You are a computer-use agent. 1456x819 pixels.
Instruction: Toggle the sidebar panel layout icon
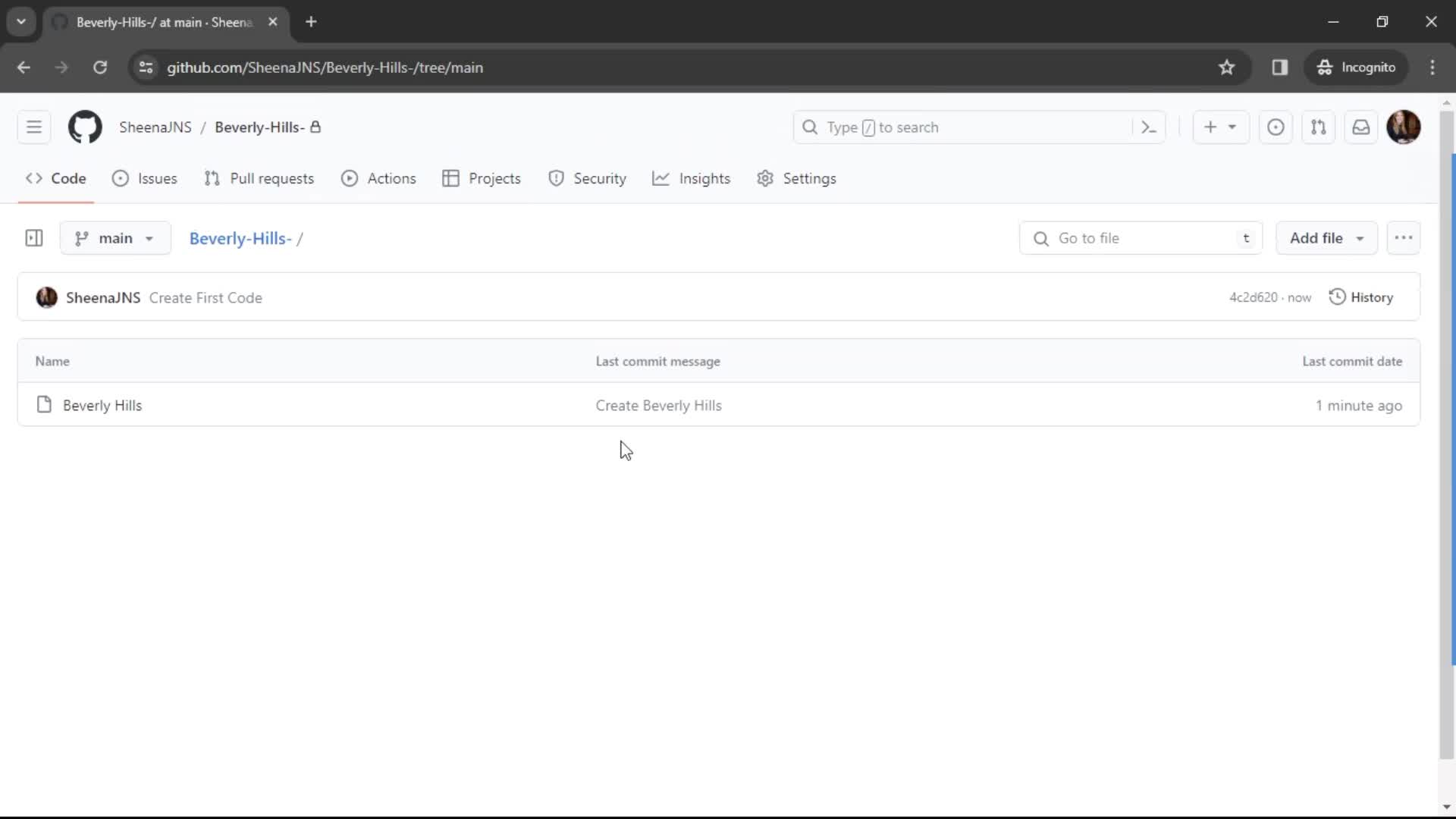(x=33, y=238)
